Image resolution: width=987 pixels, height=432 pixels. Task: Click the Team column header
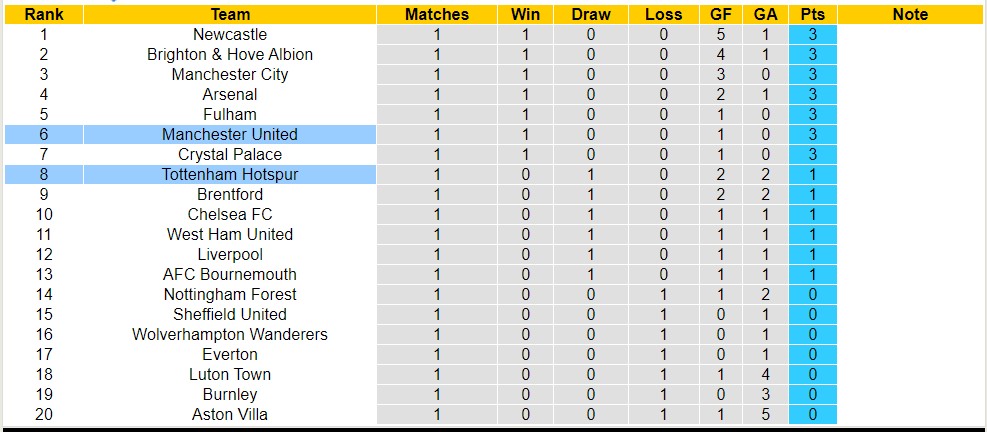230,14
